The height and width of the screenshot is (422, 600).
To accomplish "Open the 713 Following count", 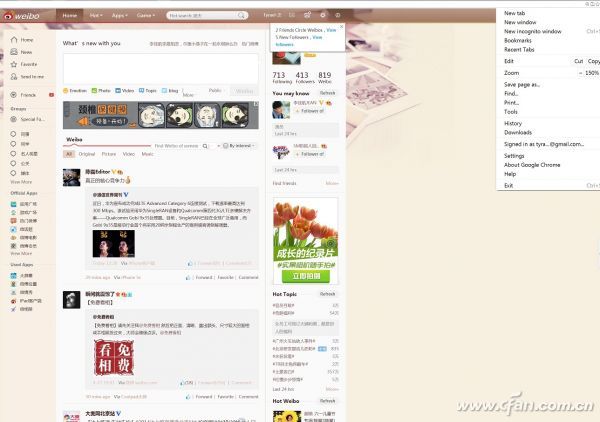I will (282, 78).
